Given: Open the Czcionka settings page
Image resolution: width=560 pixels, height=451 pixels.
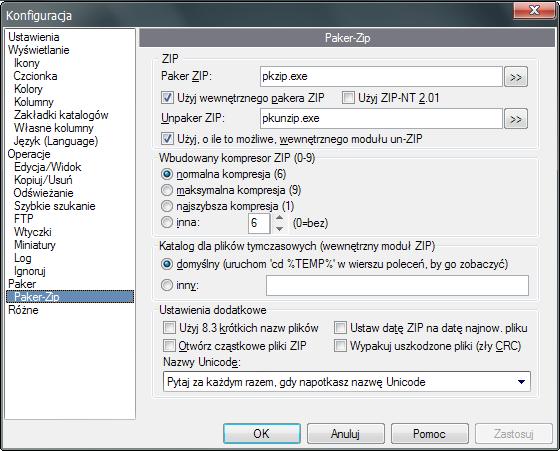Looking at the screenshot, I should pos(35,76).
